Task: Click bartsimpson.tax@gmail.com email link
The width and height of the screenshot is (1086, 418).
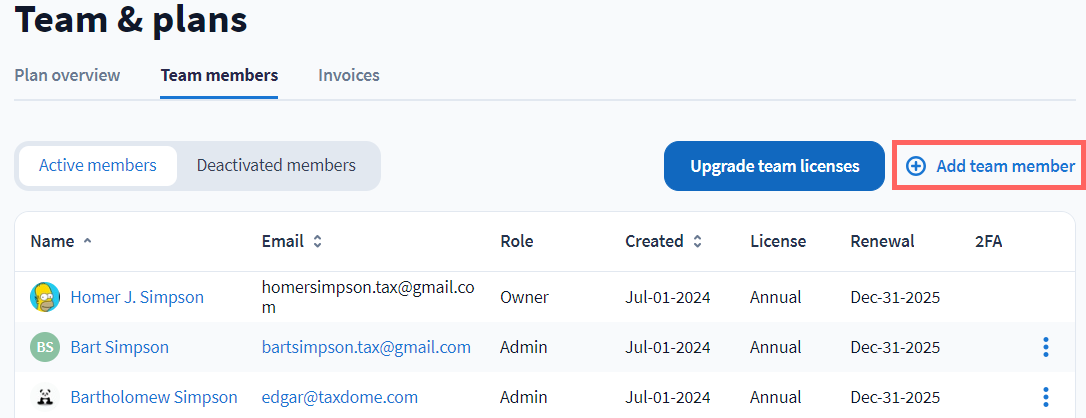Action: [x=366, y=347]
